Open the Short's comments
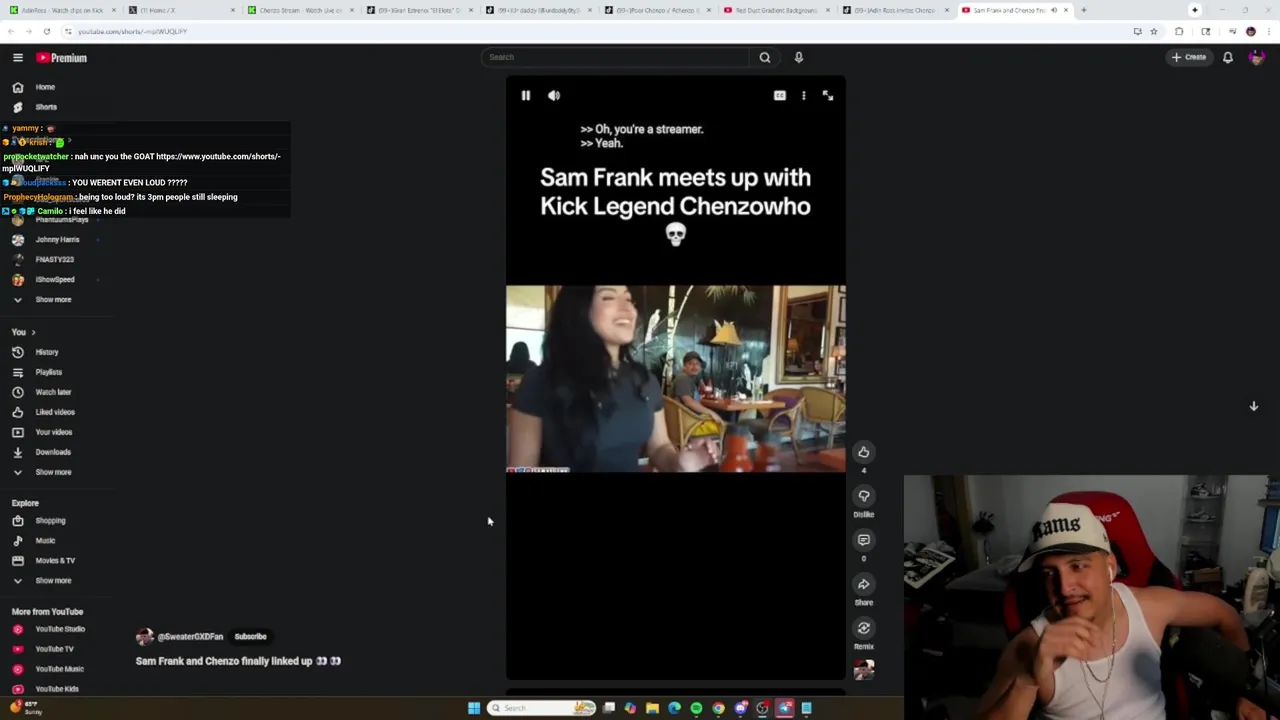Image resolution: width=1280 pixels, height=720 pixels. tap(864, 540)
